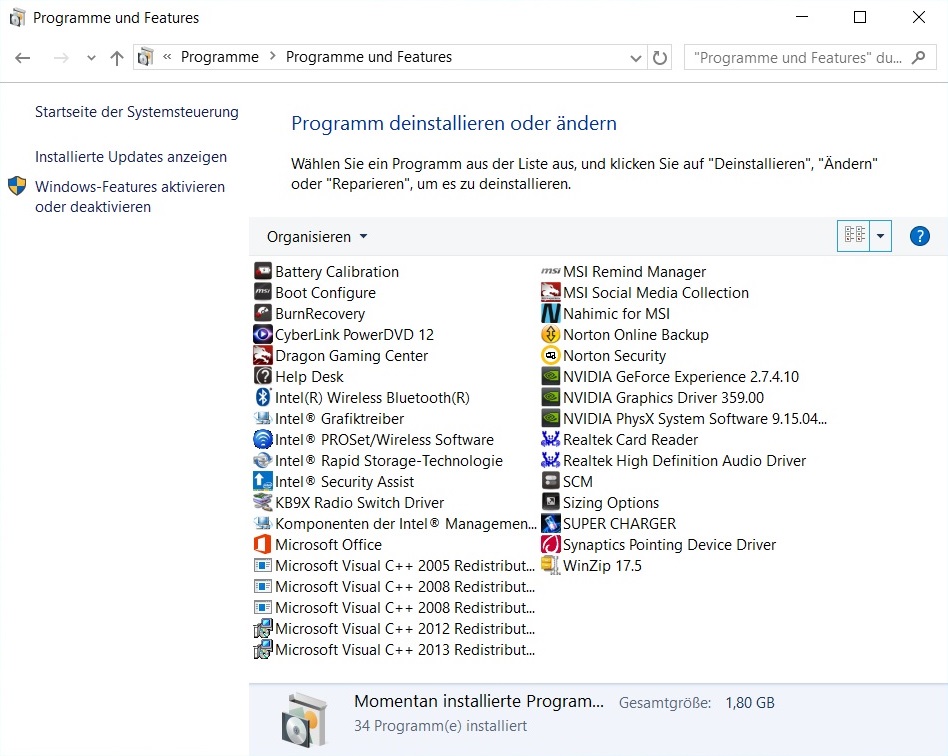
Task: Expand the address bar history dropdown
Action: 635,58
